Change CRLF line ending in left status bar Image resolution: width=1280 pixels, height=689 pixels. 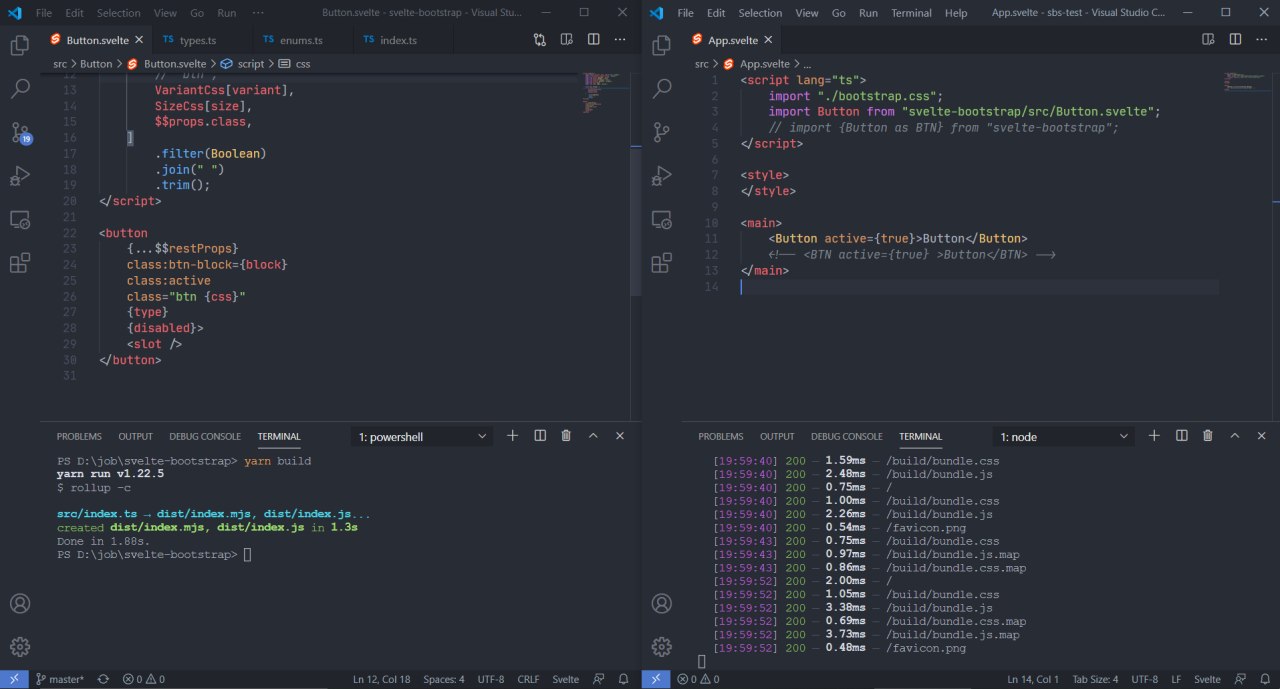[x=528, y=679]
